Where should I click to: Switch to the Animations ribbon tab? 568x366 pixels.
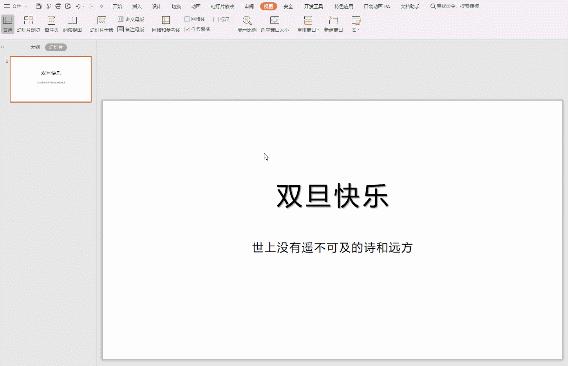[x=196, y=7]
